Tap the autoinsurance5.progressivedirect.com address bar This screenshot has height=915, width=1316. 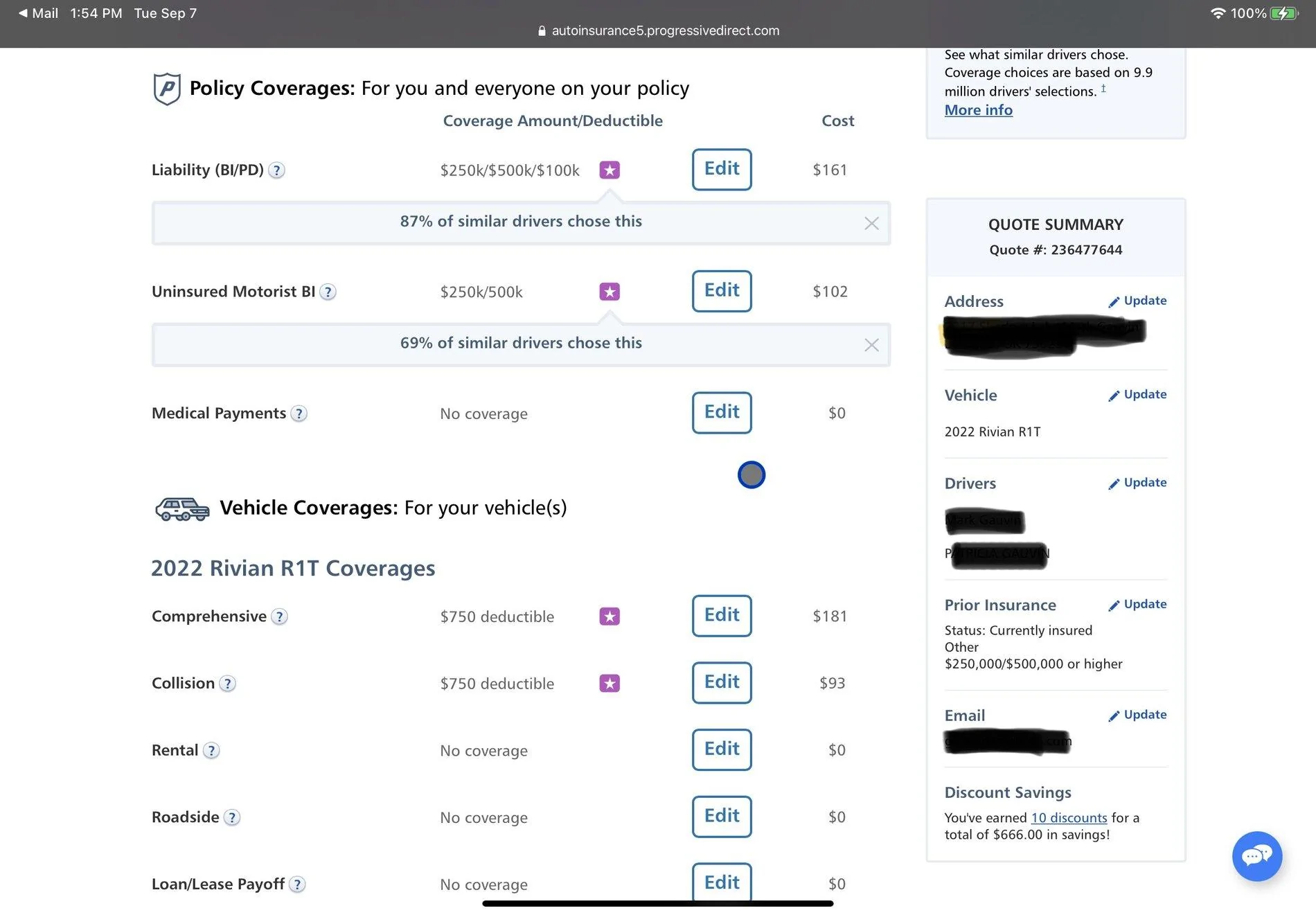658,30
